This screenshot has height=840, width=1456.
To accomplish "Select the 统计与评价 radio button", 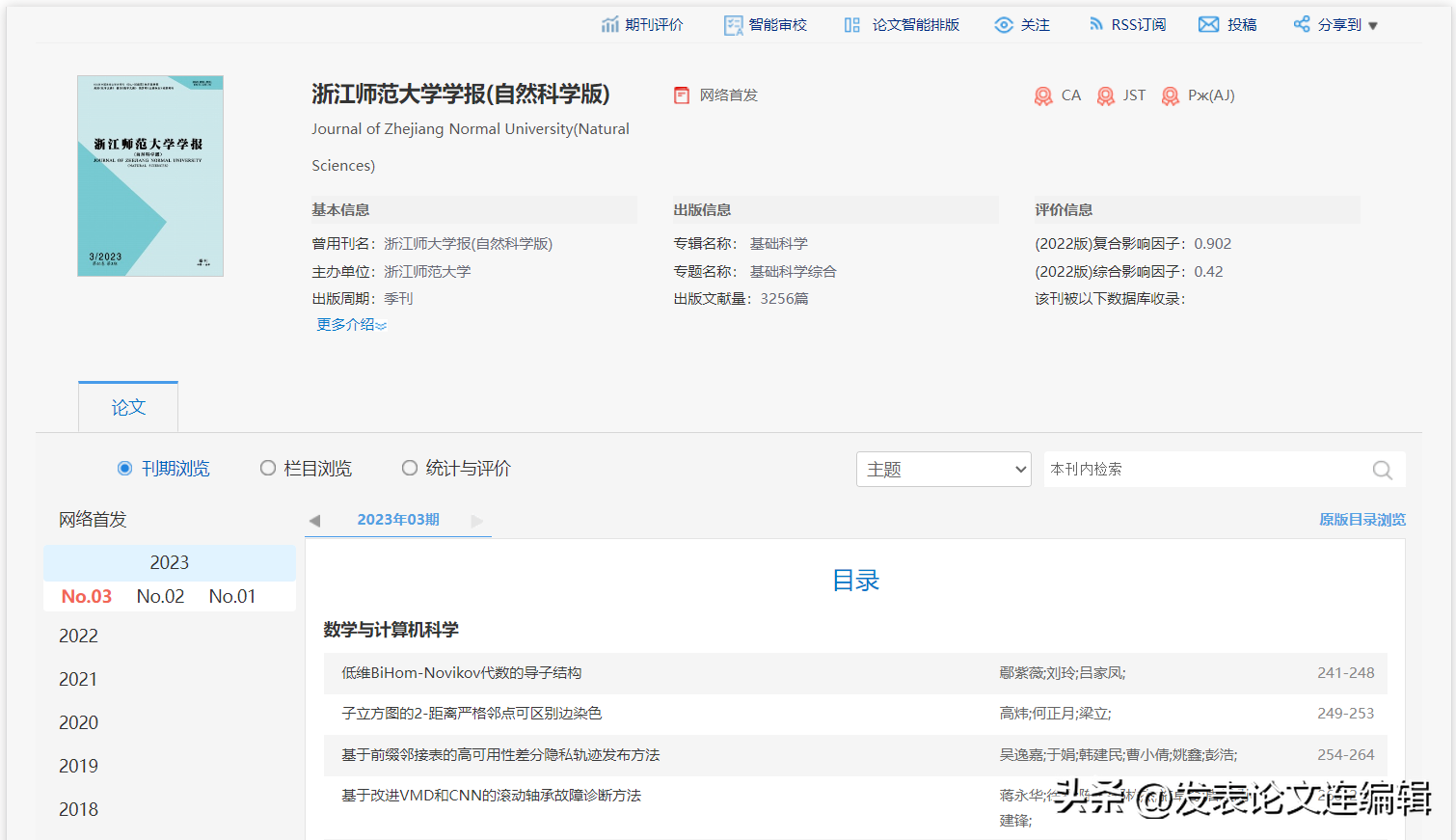I will (x=410, y=468).
